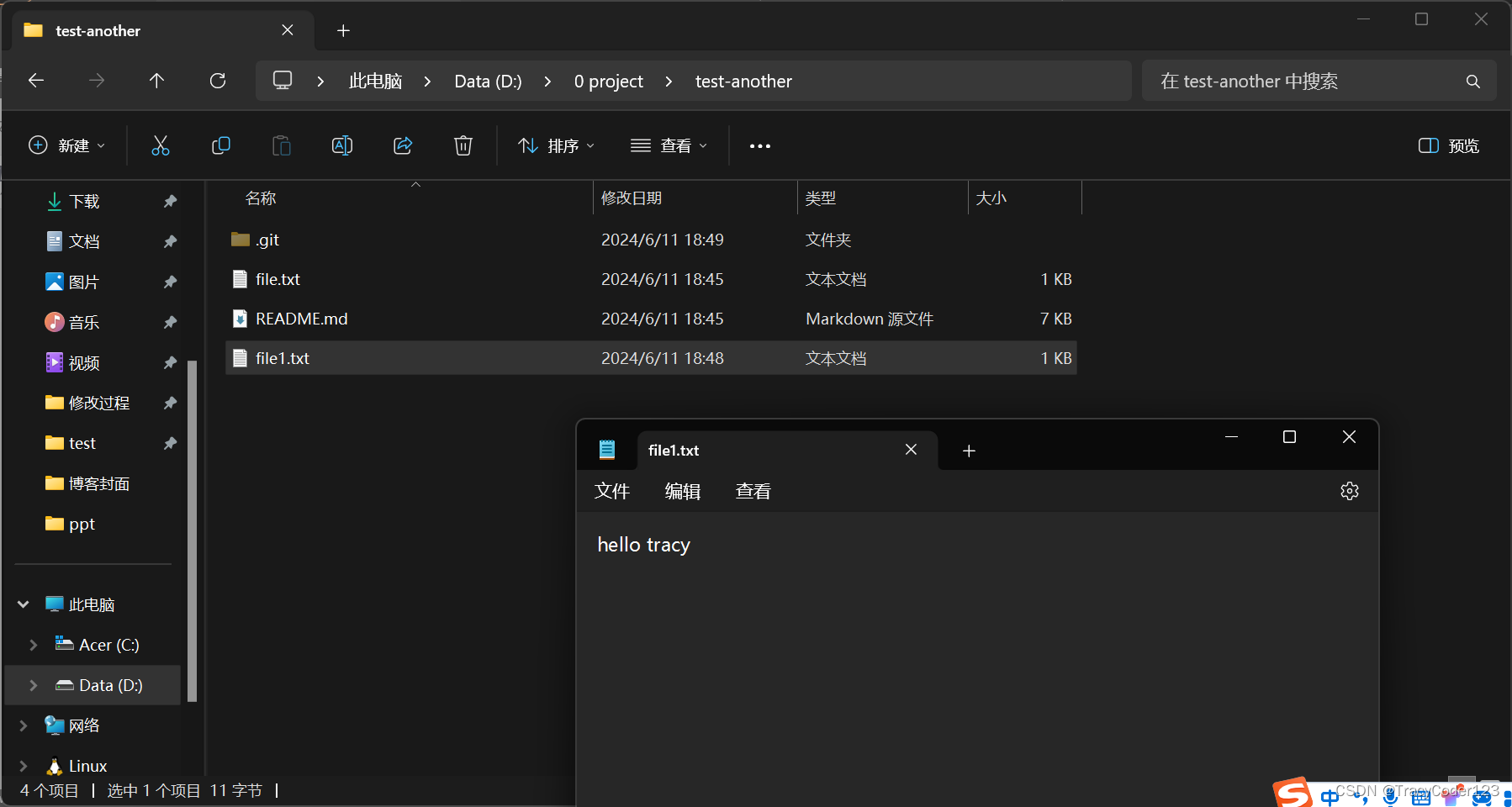Open the 排序 sort dropdown
Screen dimensions: 1512x807
(x=557, y=145)
